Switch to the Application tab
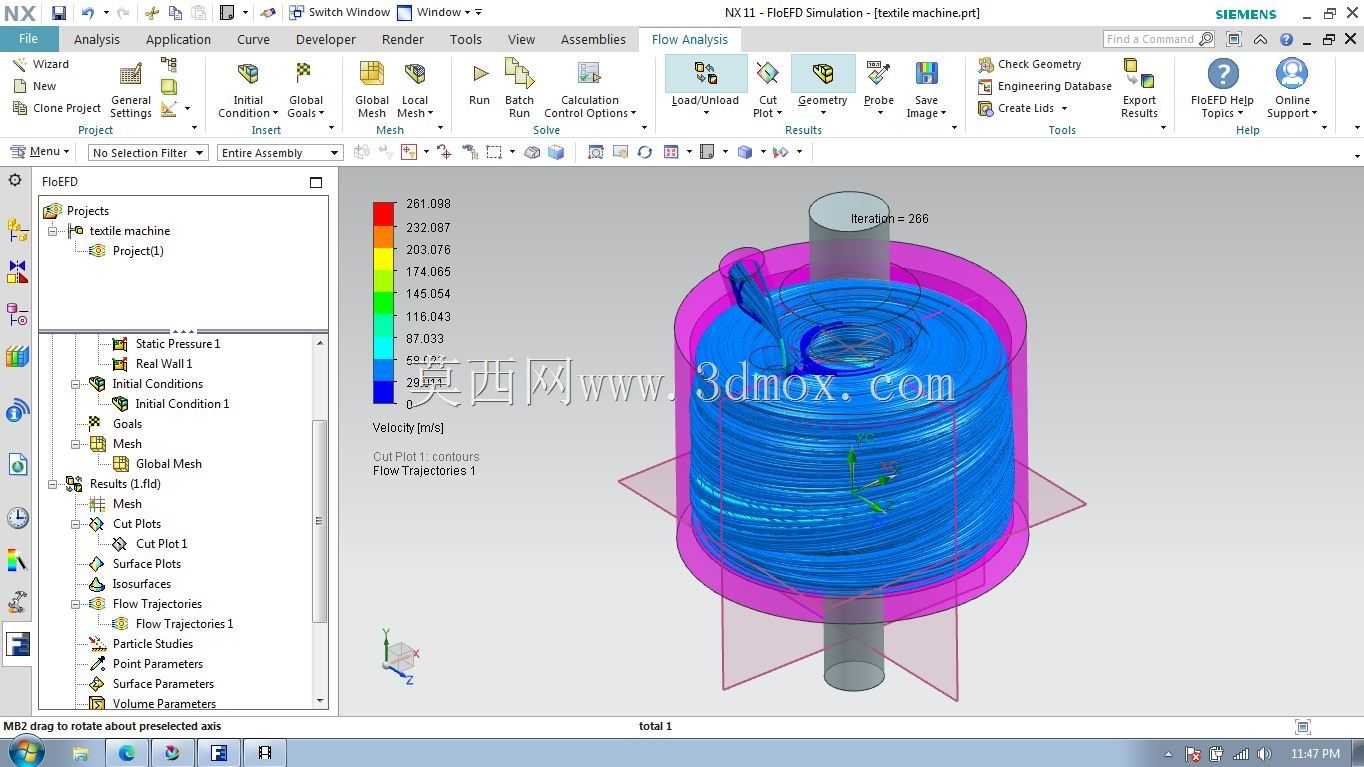The height and width of the screenshot is (767, 1364). (178, 40)
